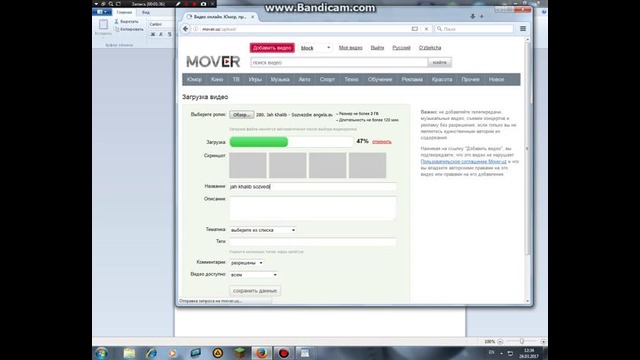640x360 pixels.
Task: Click the Название title input field
Action: click(313, 187)
